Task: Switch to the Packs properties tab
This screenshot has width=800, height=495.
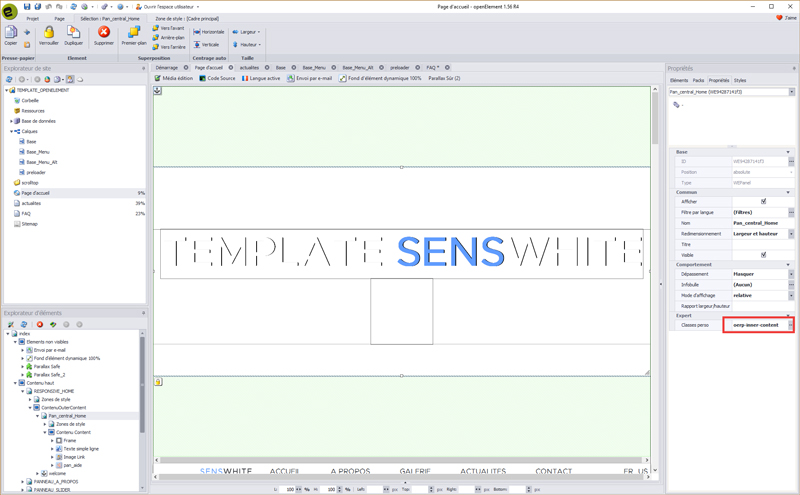Action: coord(698,80)
